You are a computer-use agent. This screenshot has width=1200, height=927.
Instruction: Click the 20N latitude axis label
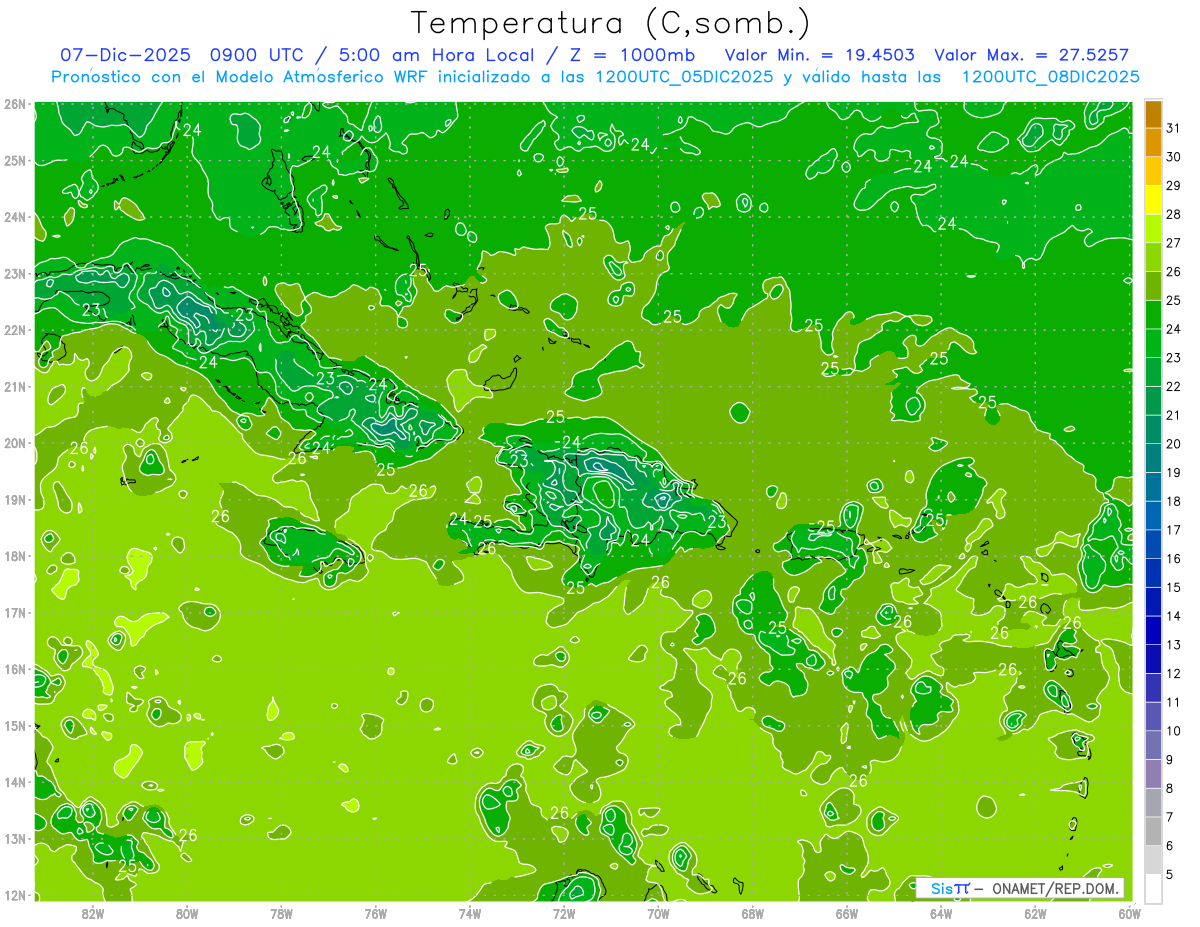coord(14,443)
